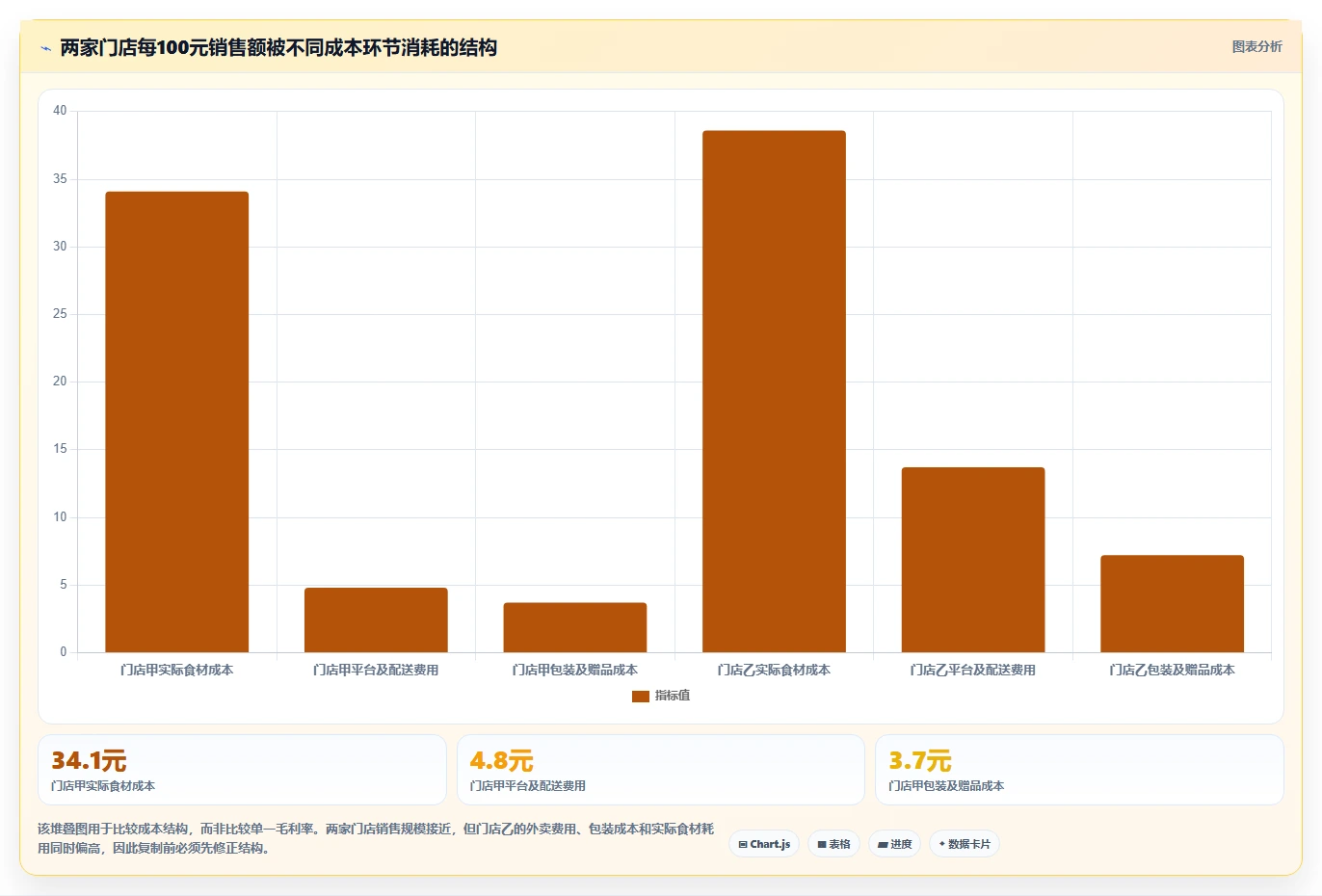
Task: Click the 指标值 legend color swatch
Action: 641,697
